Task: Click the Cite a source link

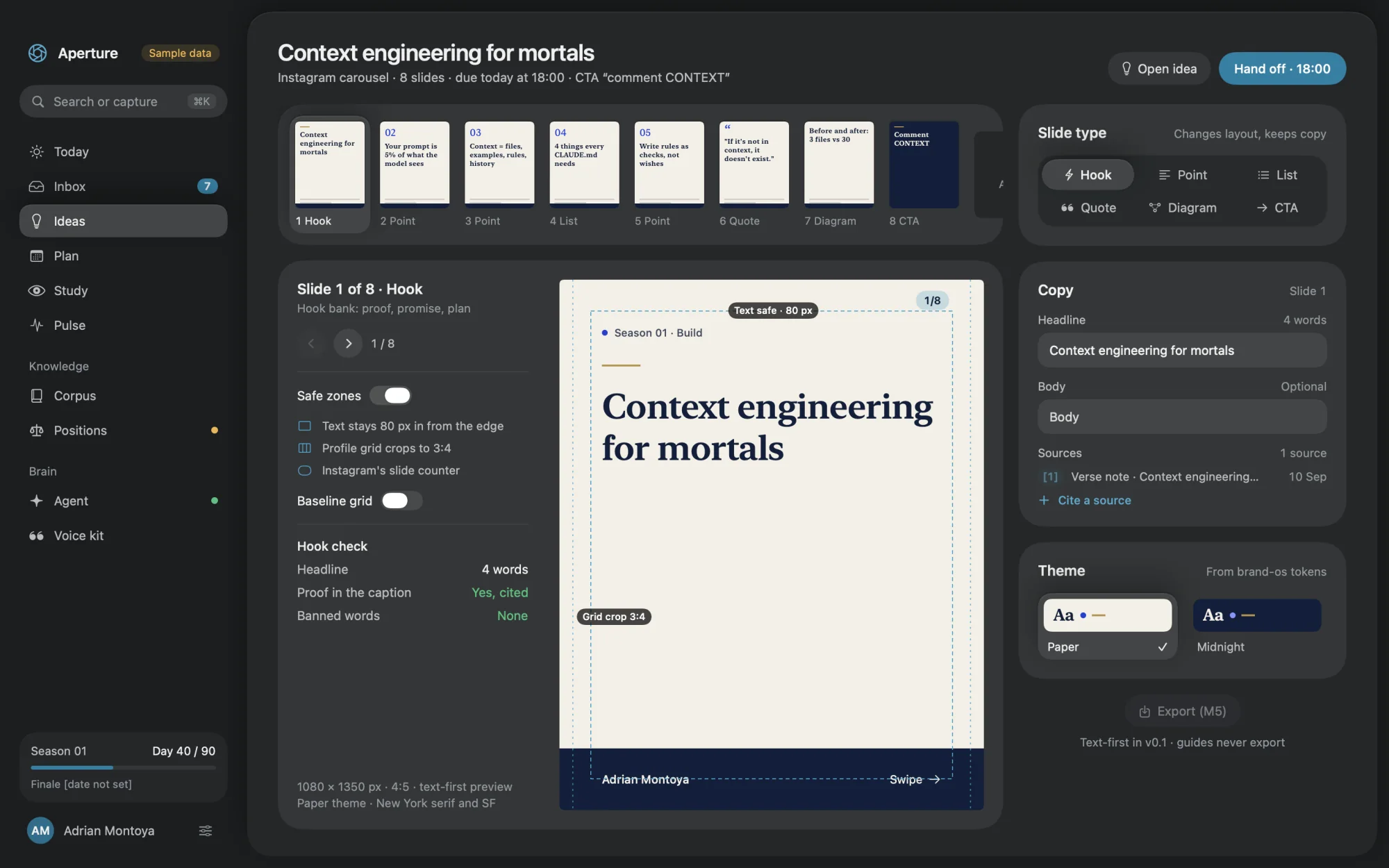Action: coord(1094,500)
